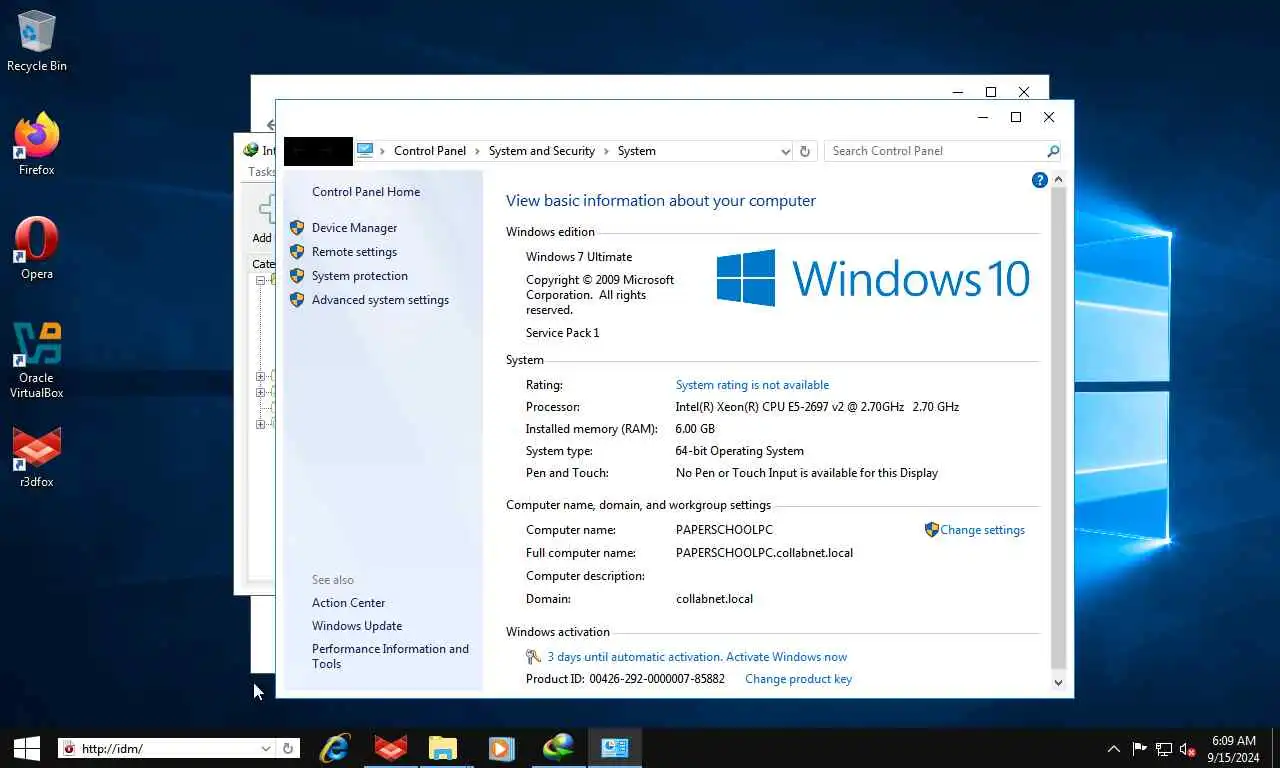This screenshot has height=768, width=1280.
Task: Open the muted volume tray icon
Action: click(1188, 748)
